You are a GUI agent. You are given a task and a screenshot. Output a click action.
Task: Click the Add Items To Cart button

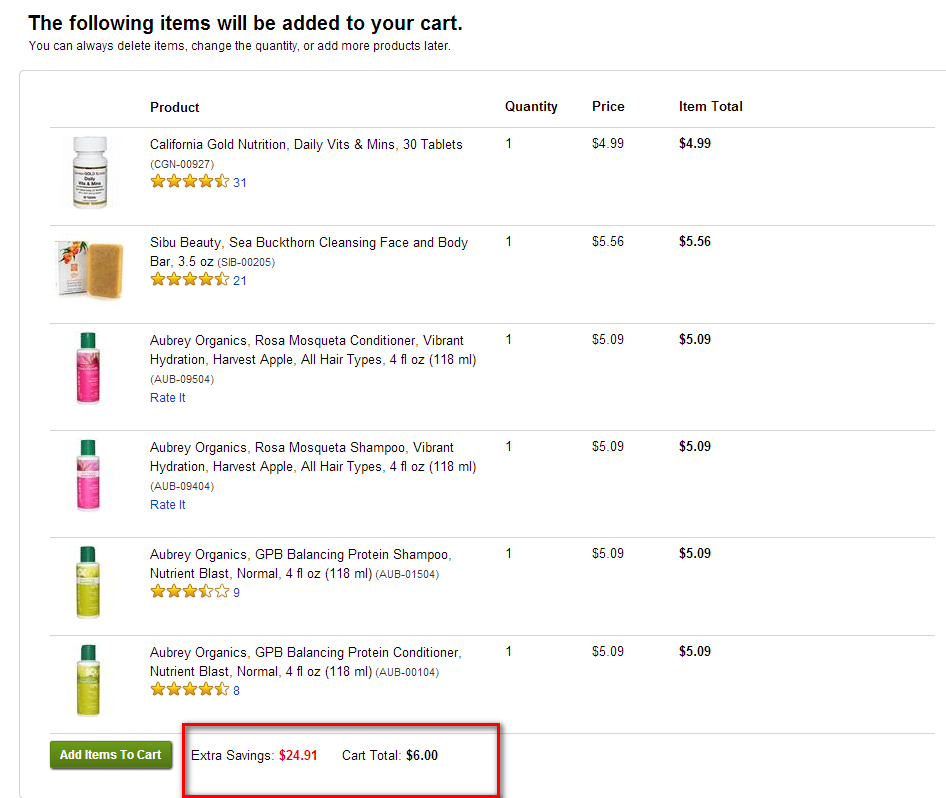pyautogui.click(x=111, y=755)
